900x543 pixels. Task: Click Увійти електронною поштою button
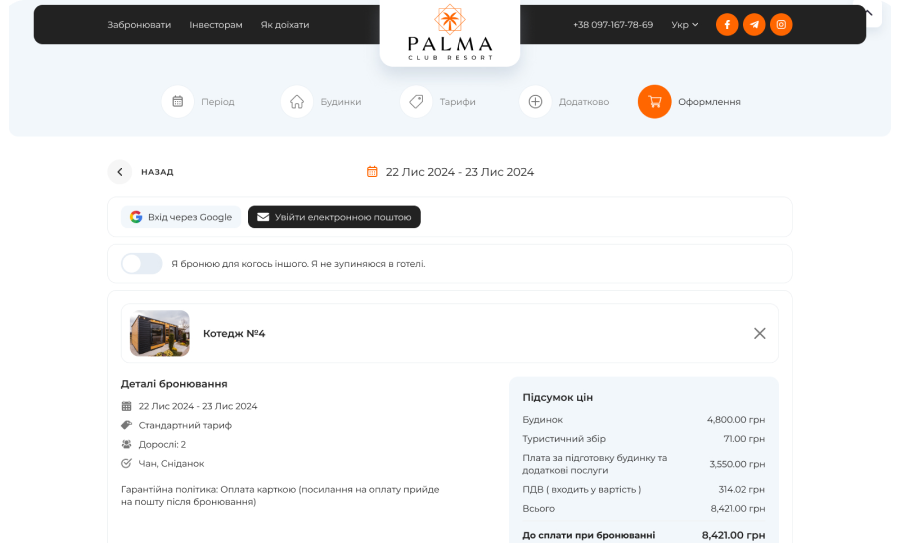pyautogui.click(x=334, y=217)
